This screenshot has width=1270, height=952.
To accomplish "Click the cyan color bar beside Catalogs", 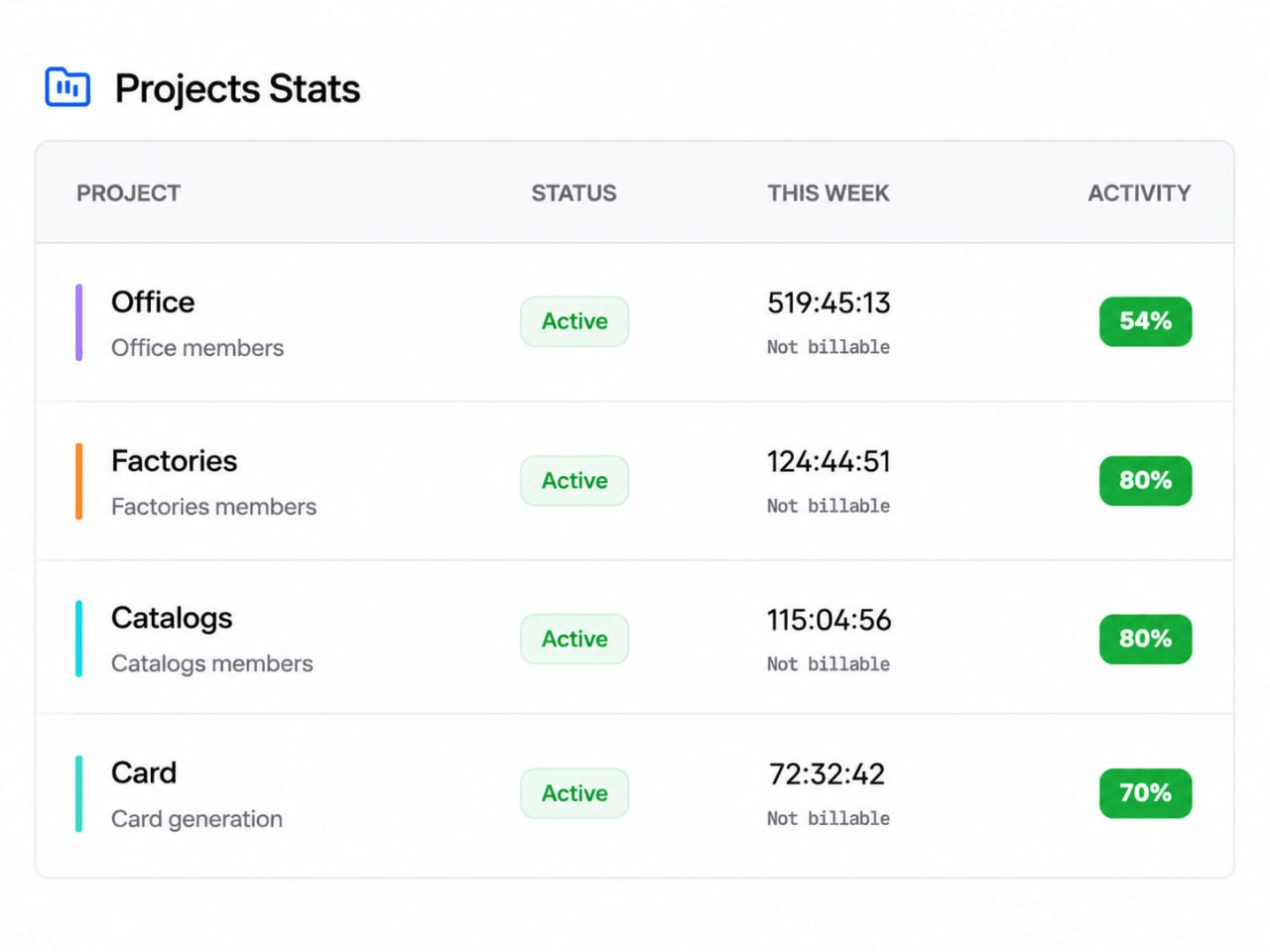I will (78, 639).
